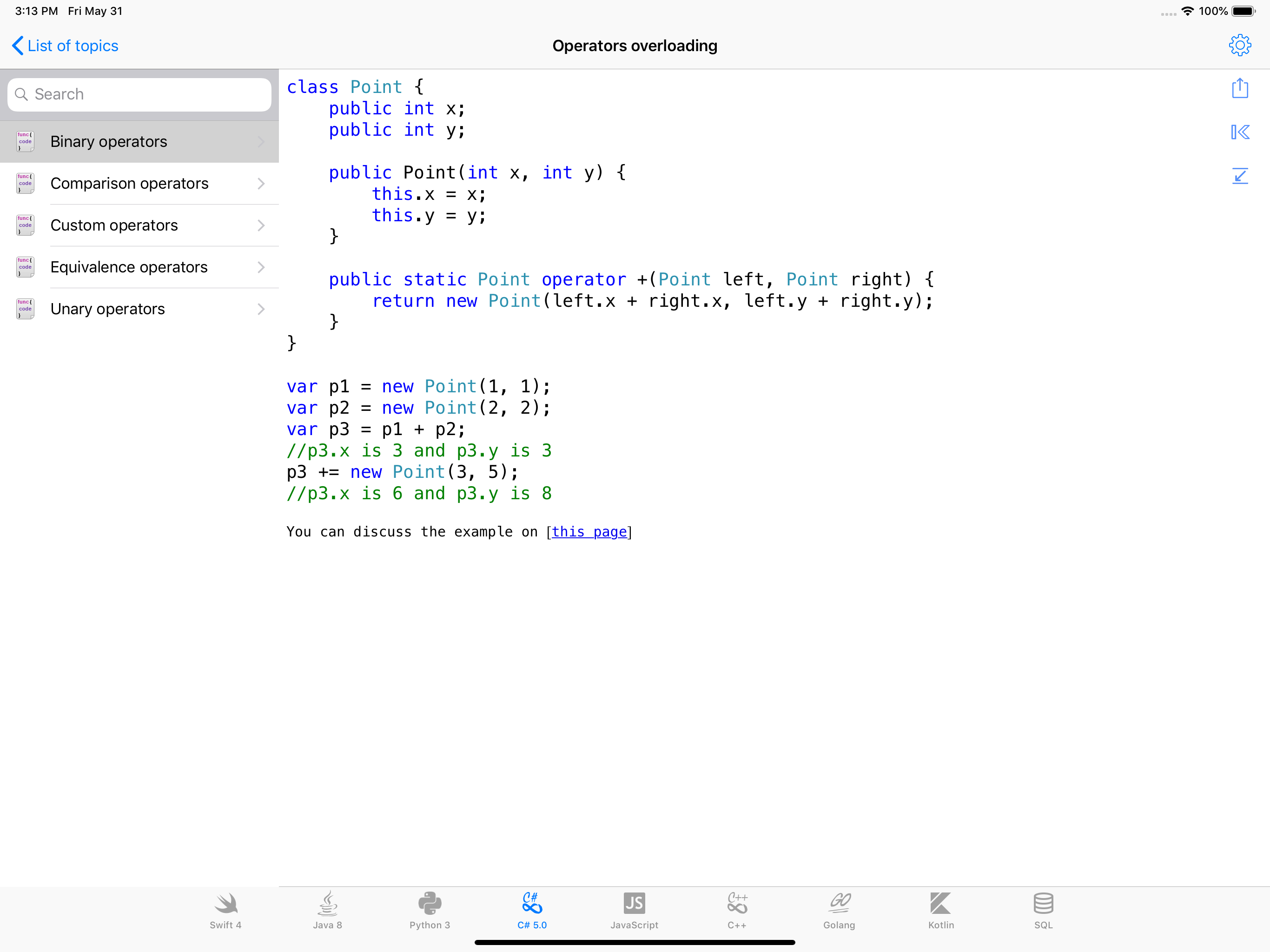Open the Kotlin language tab
The image size is (1270, 952).
click(941, 910)
